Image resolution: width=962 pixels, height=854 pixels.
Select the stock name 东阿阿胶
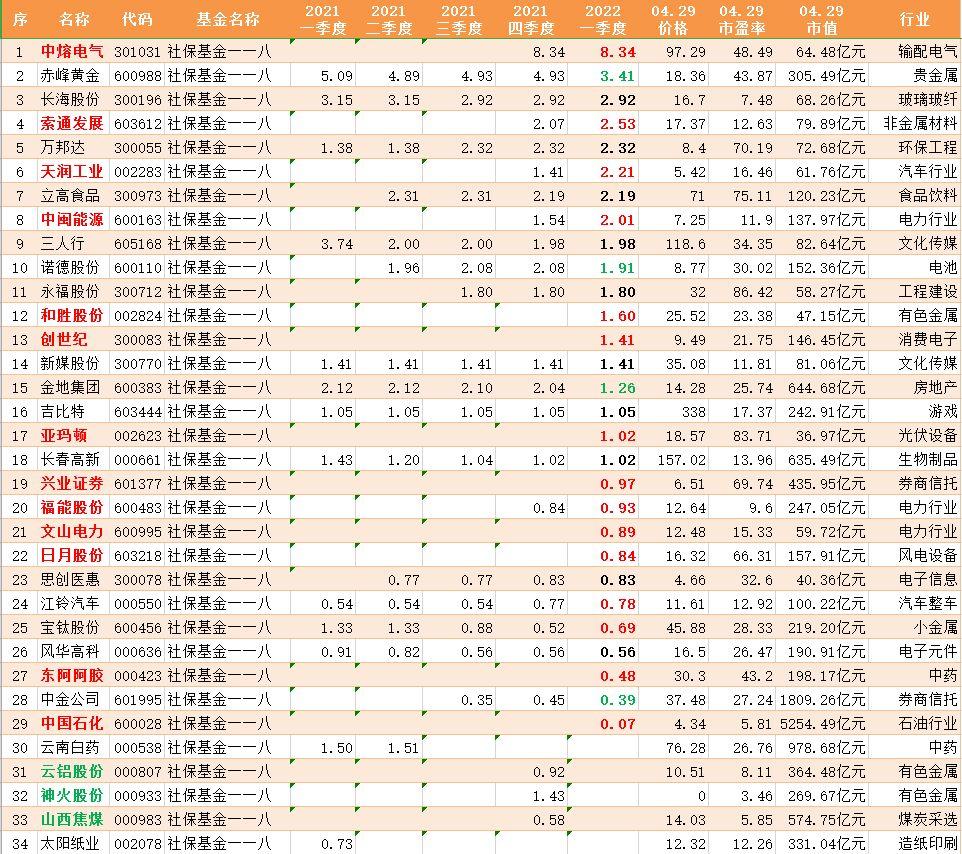click(x=72, y=675)
